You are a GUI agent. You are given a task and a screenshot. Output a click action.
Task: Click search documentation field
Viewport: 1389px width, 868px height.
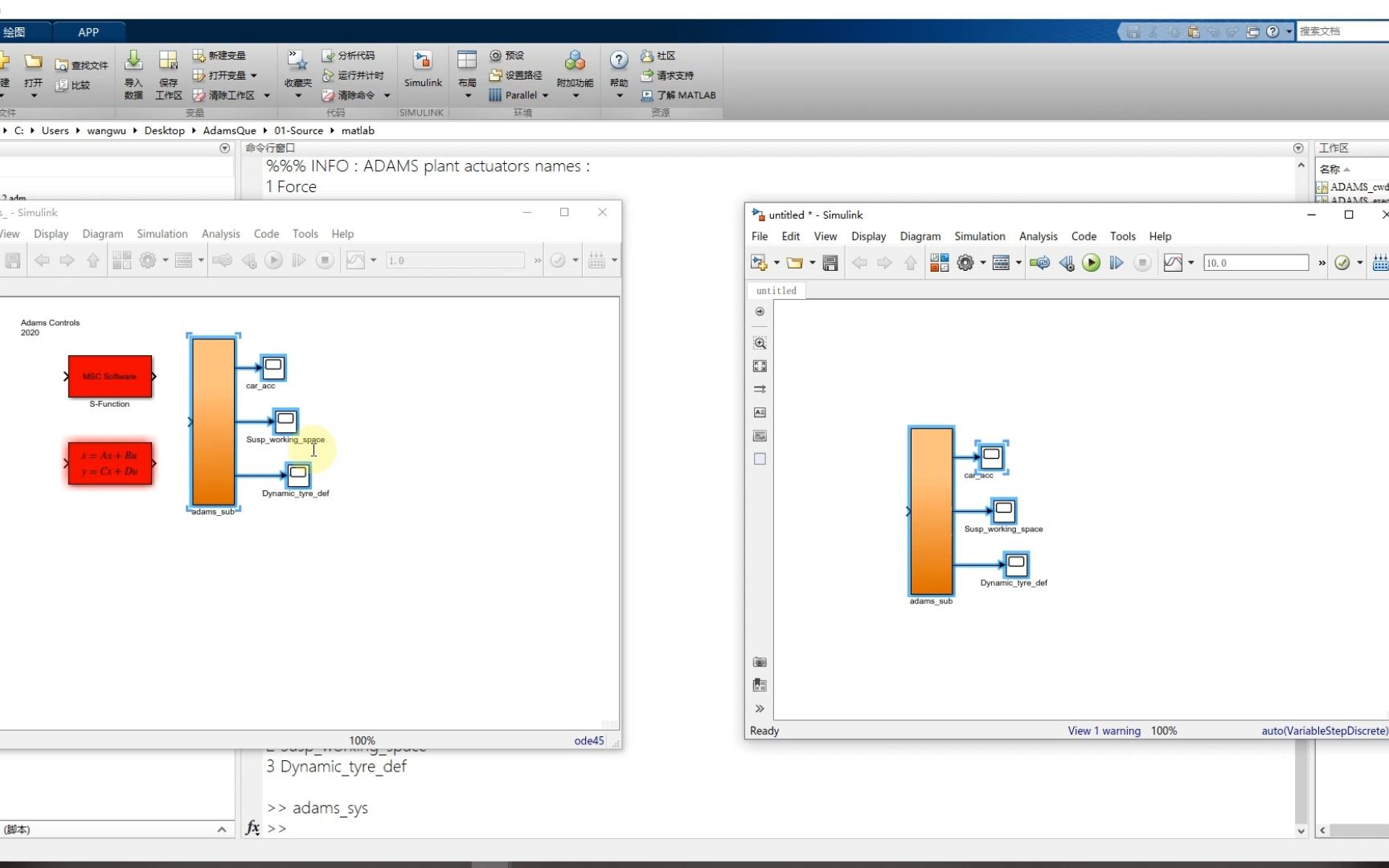1342,31
